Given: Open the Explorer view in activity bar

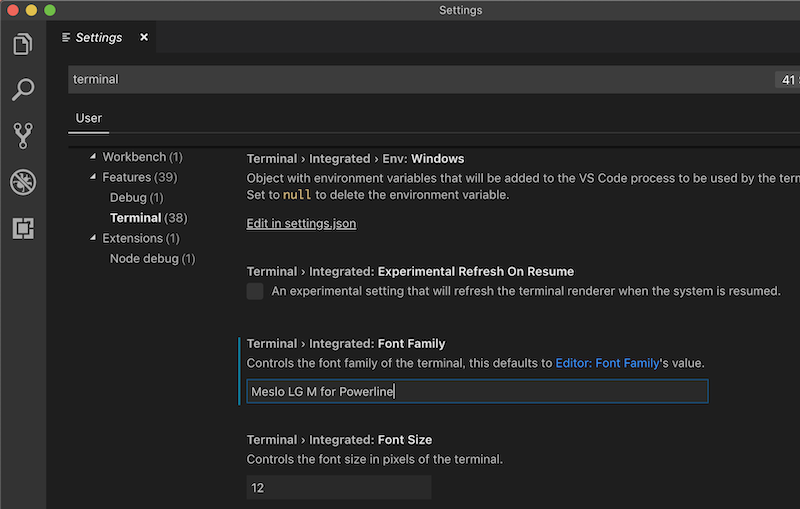Looking at the screenshot, I should click(x=22, y=45).
